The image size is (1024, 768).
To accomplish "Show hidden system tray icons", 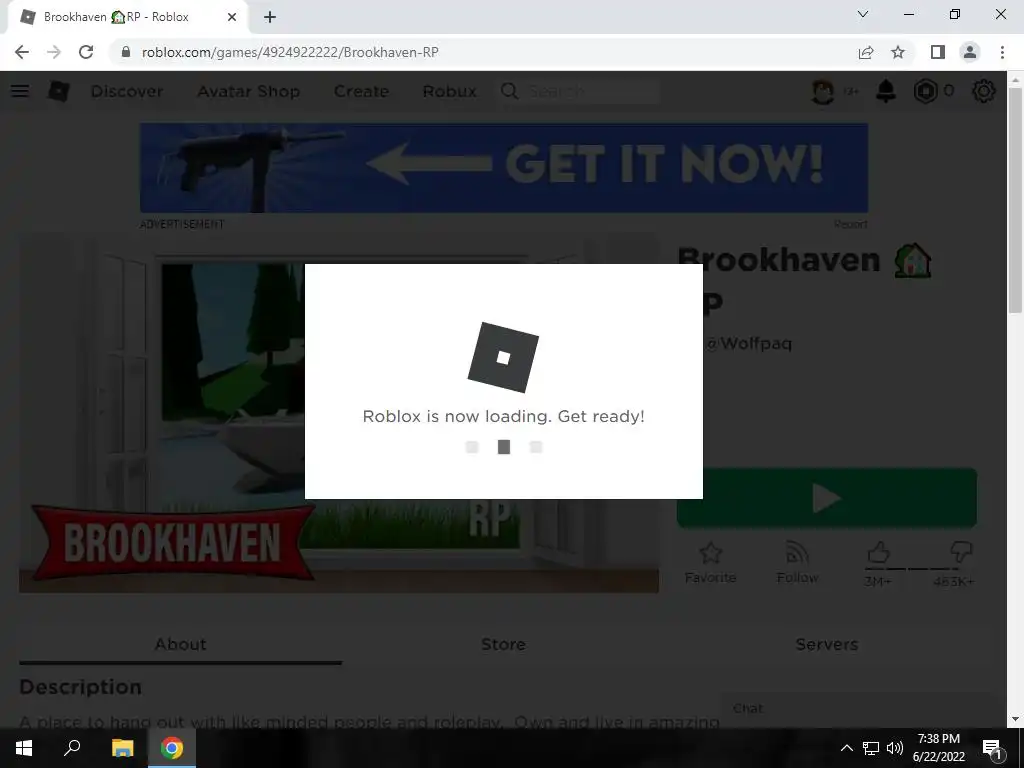I will [846, 748].
